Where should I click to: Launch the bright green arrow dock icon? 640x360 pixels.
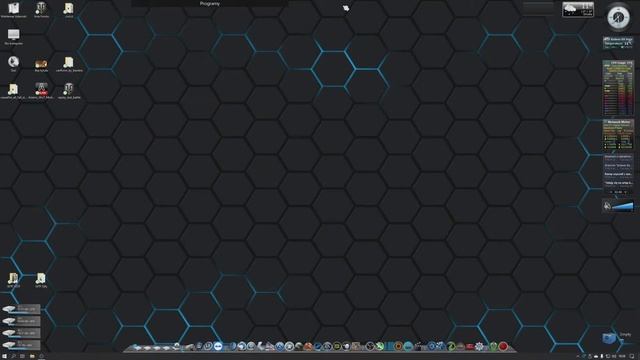380,347
